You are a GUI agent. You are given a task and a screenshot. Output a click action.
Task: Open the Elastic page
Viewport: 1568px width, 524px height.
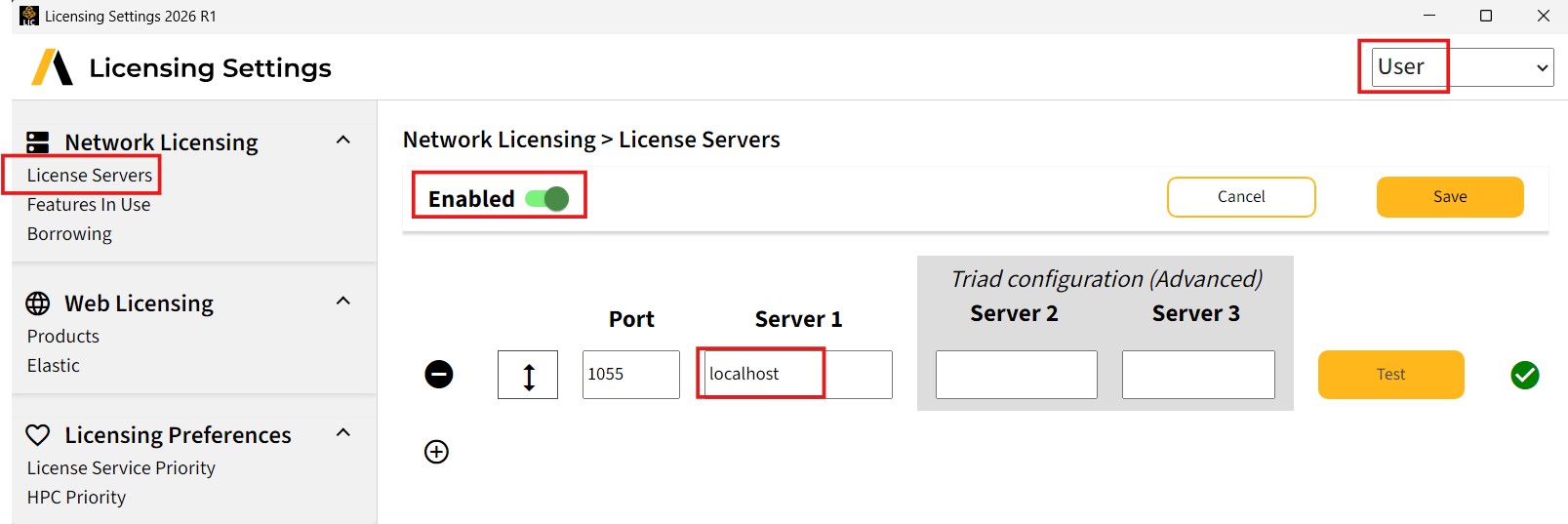click(54, 366)
